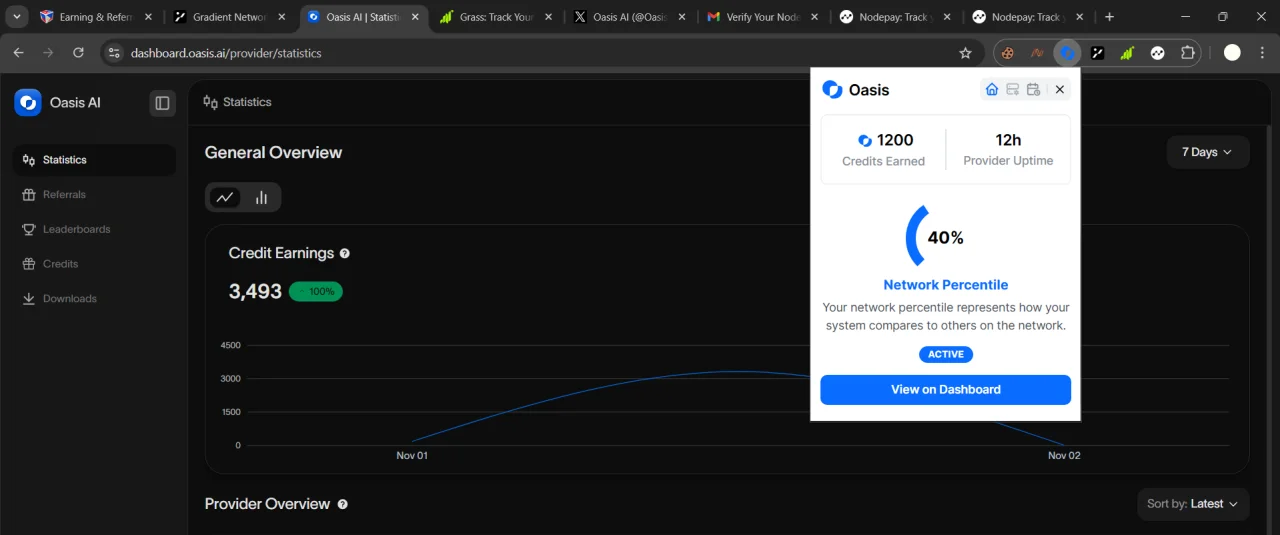Click View on Dashboard button
Viewport: 1280px width, 535px height.
click(945, 390)
